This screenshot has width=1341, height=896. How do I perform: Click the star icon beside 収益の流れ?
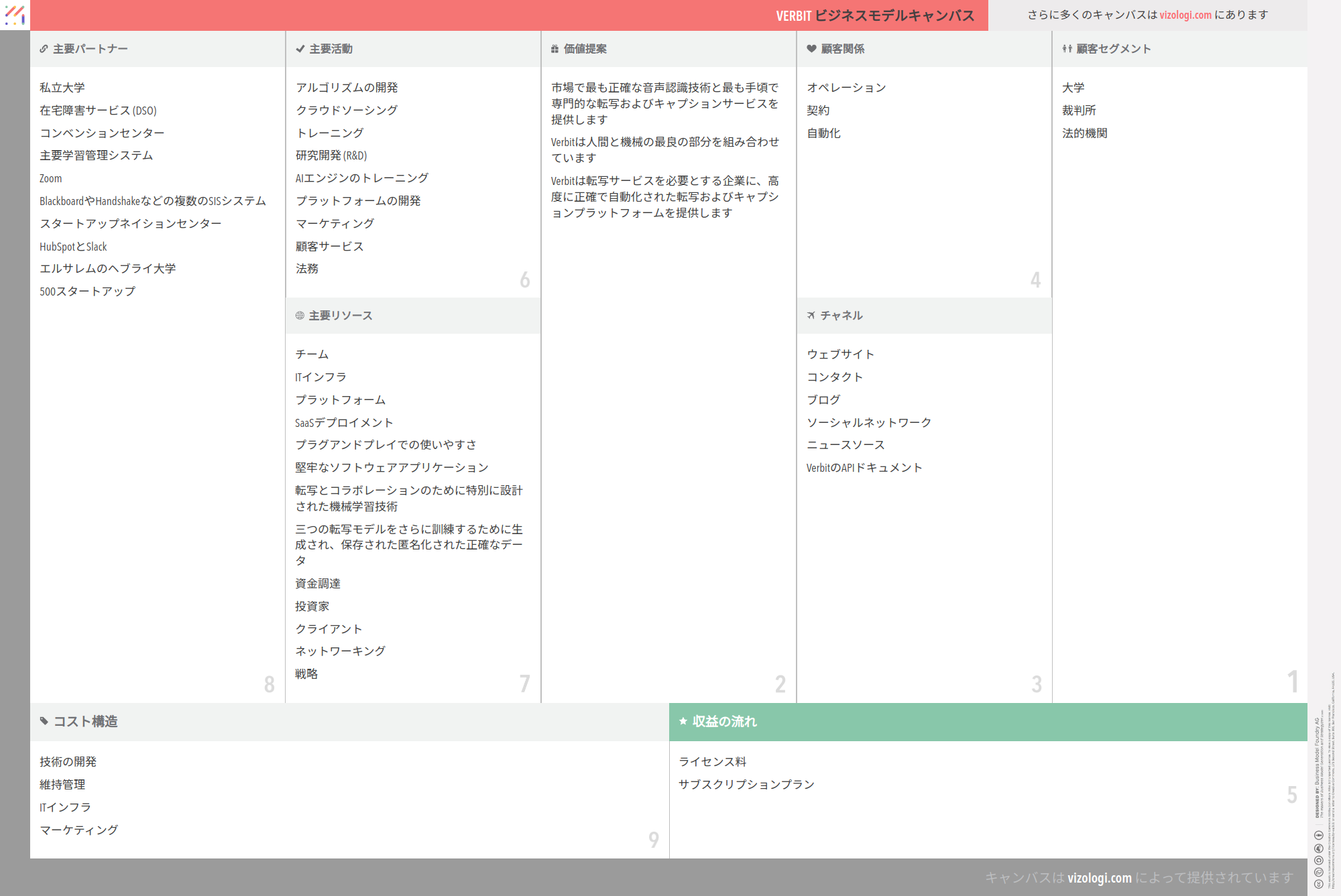[x=683, y=722]
